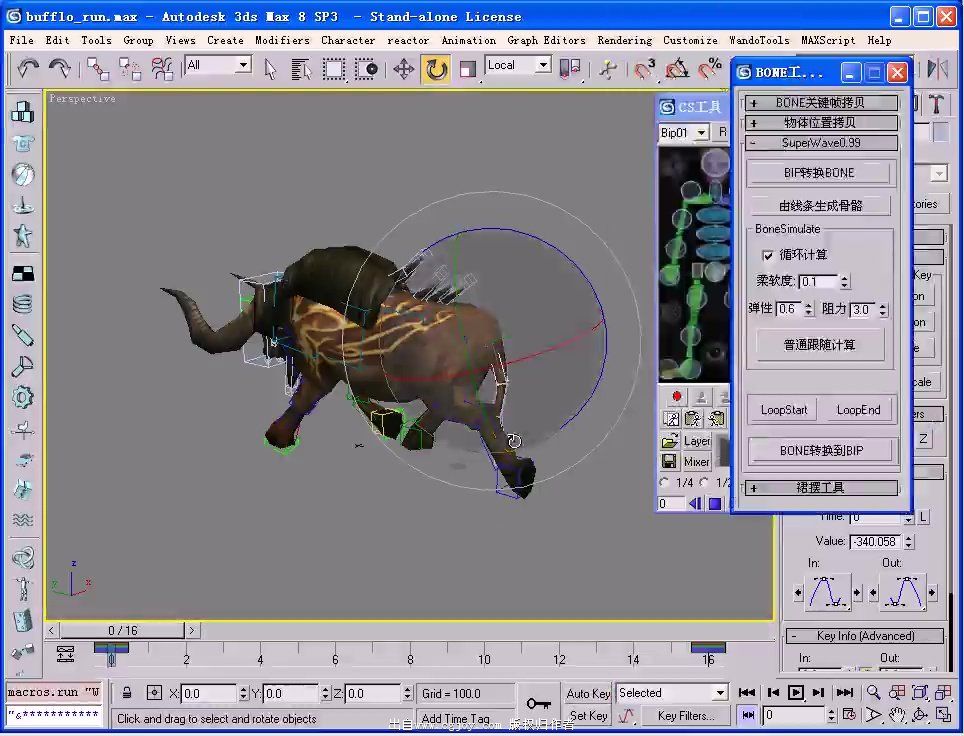The height and width of the screenshot is (736, 964).
Task: Click the Undo arrow icon
Action: coord(28,68)
